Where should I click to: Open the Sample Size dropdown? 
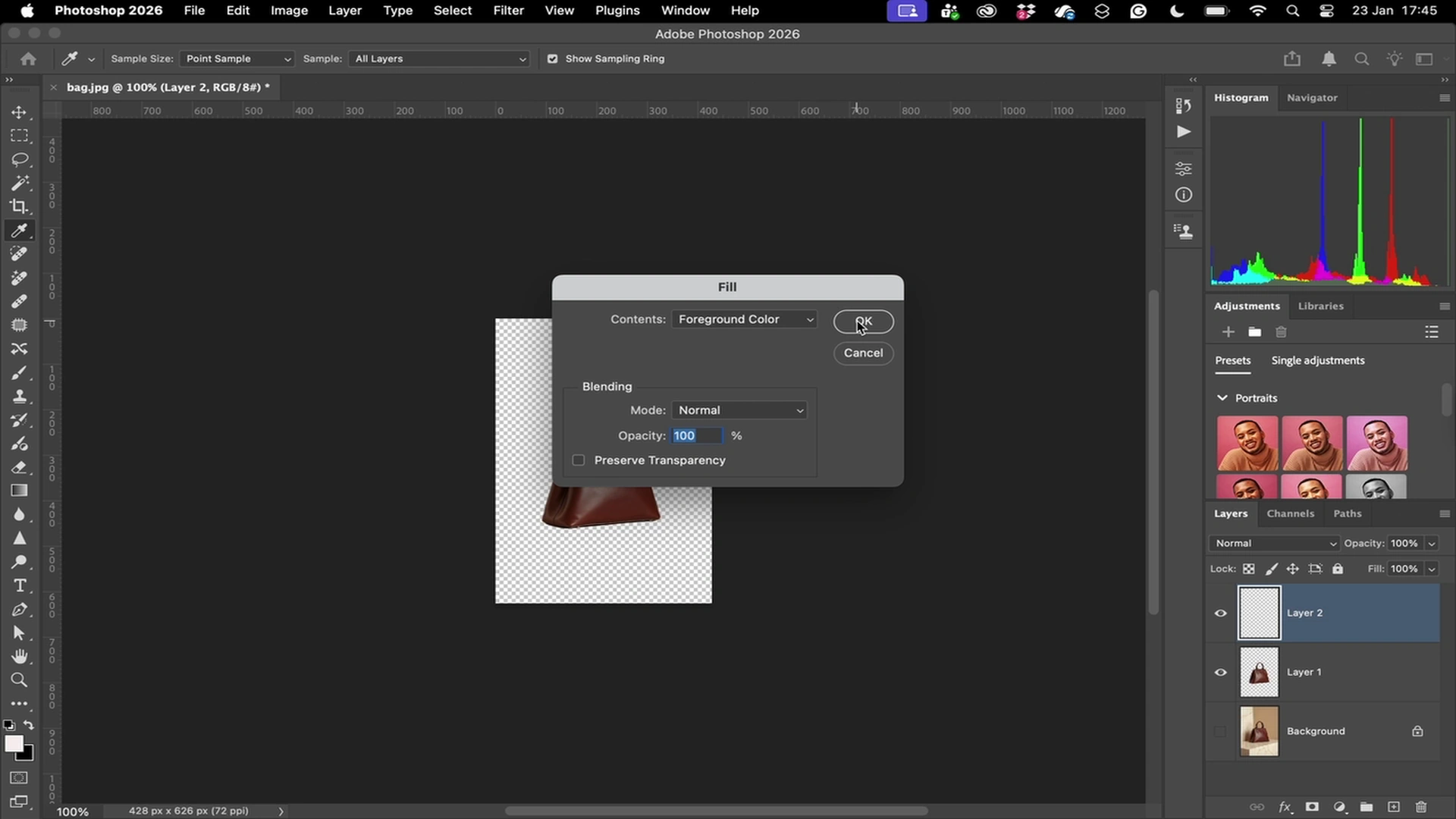[x=237, y=58]
